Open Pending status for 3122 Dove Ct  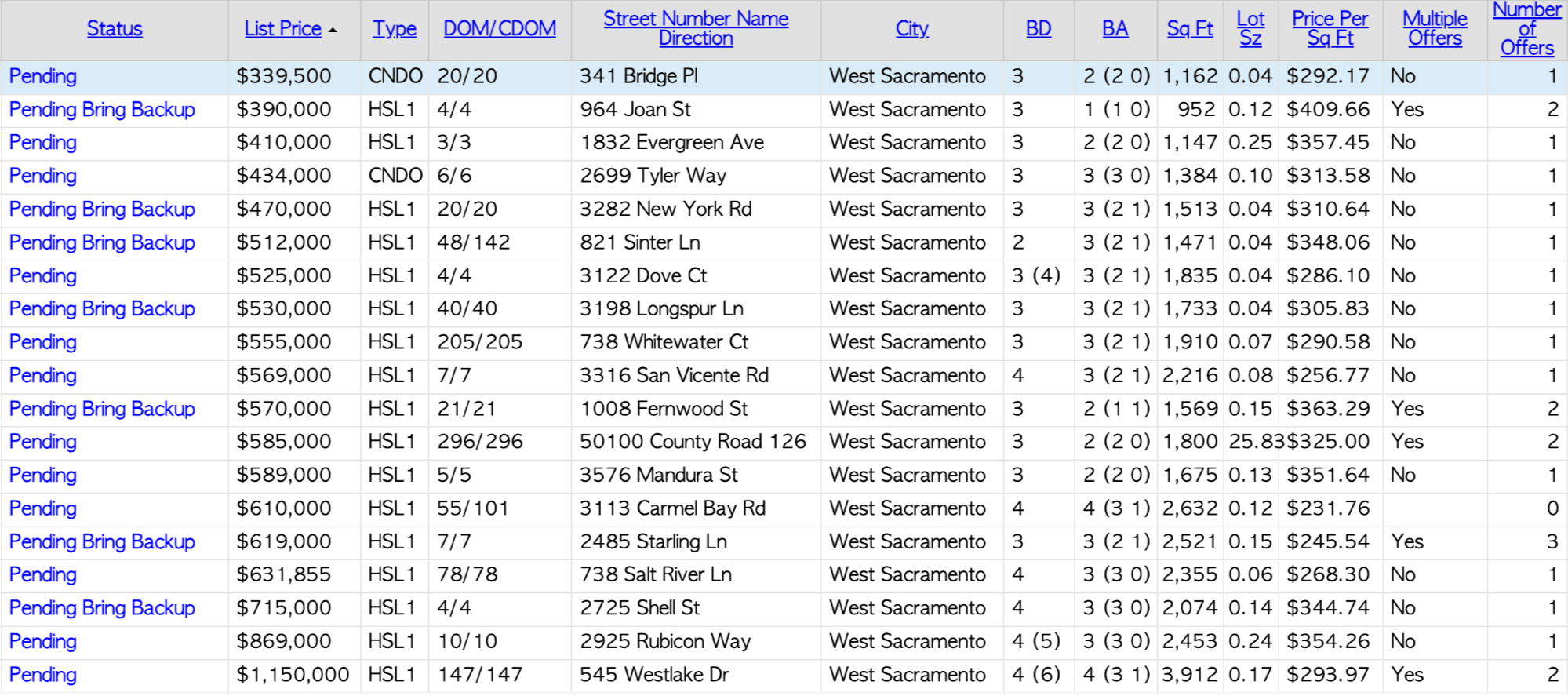(43, 275)
